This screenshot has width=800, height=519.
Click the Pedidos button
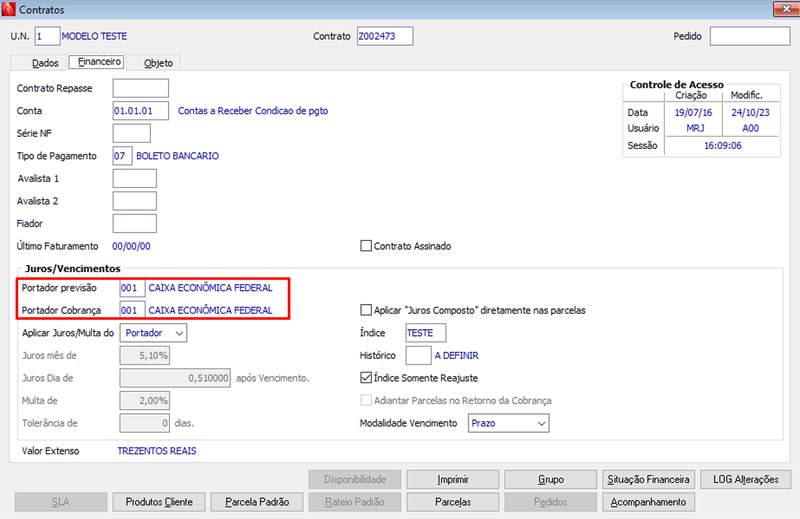coord(551,502)
